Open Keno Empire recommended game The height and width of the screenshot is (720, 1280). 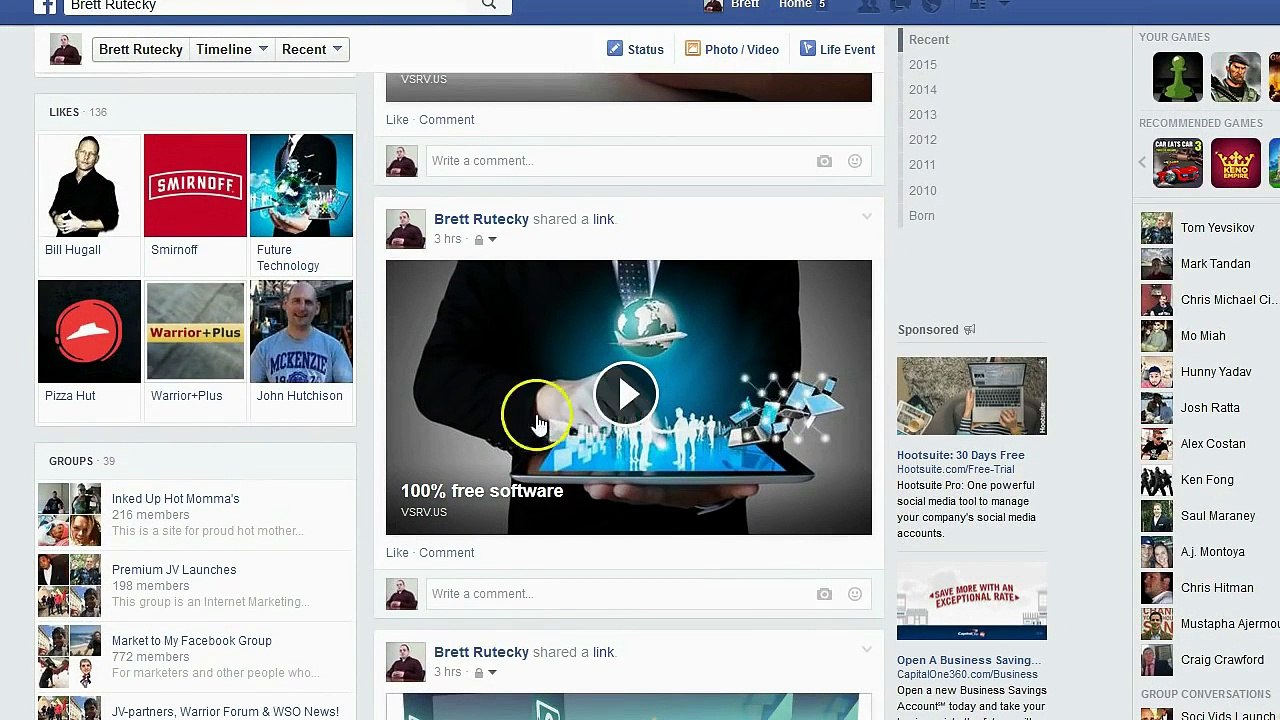(1236, 163)
